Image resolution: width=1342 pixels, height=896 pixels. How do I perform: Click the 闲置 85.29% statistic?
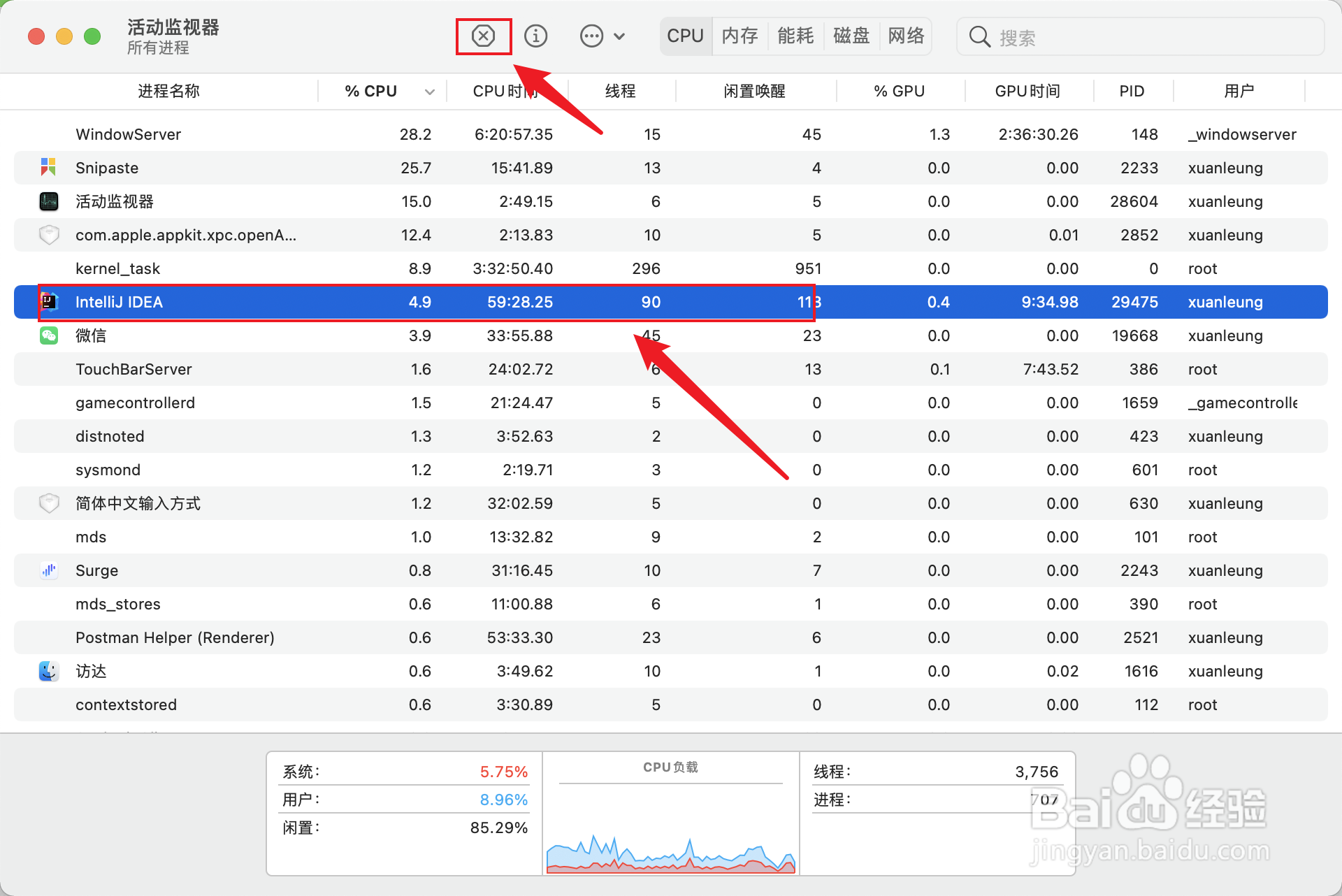coord(405,828)
